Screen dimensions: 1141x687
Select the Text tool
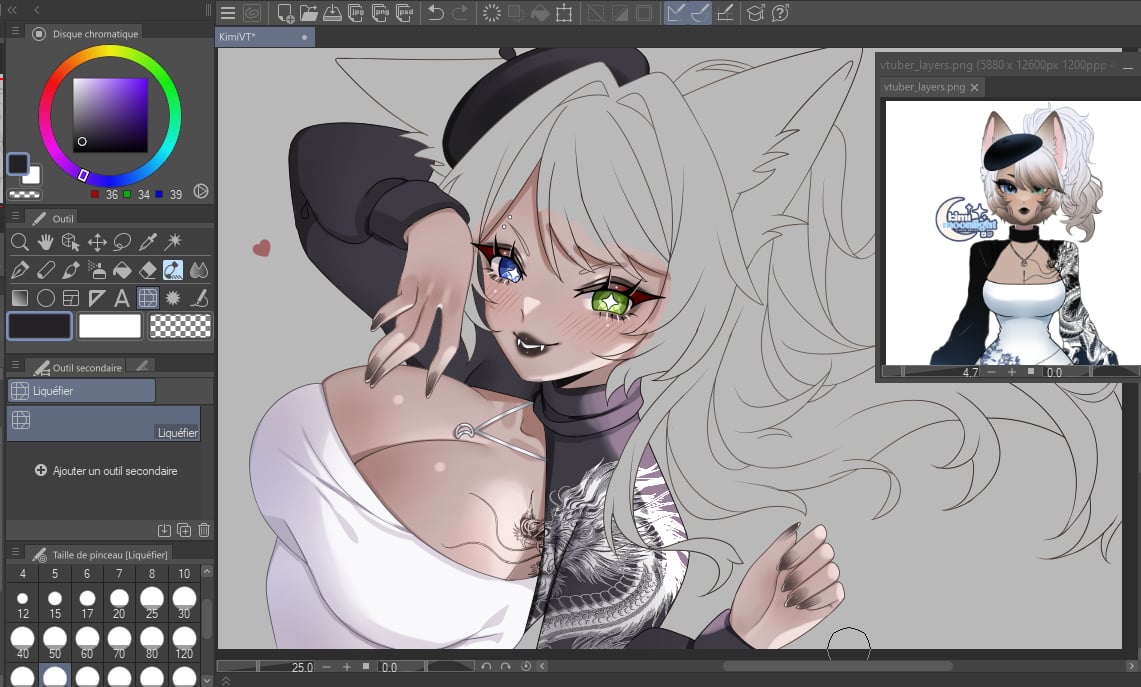122,298
